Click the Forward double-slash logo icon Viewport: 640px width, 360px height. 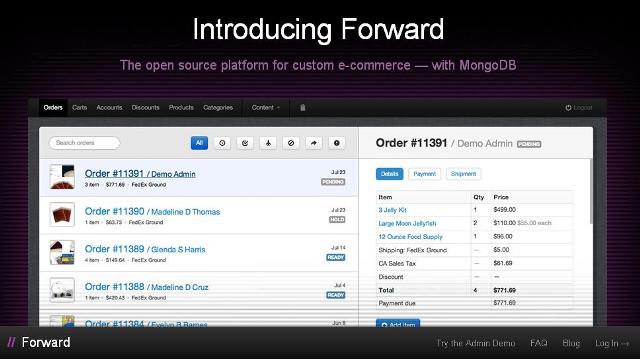[x=12, y=342]
